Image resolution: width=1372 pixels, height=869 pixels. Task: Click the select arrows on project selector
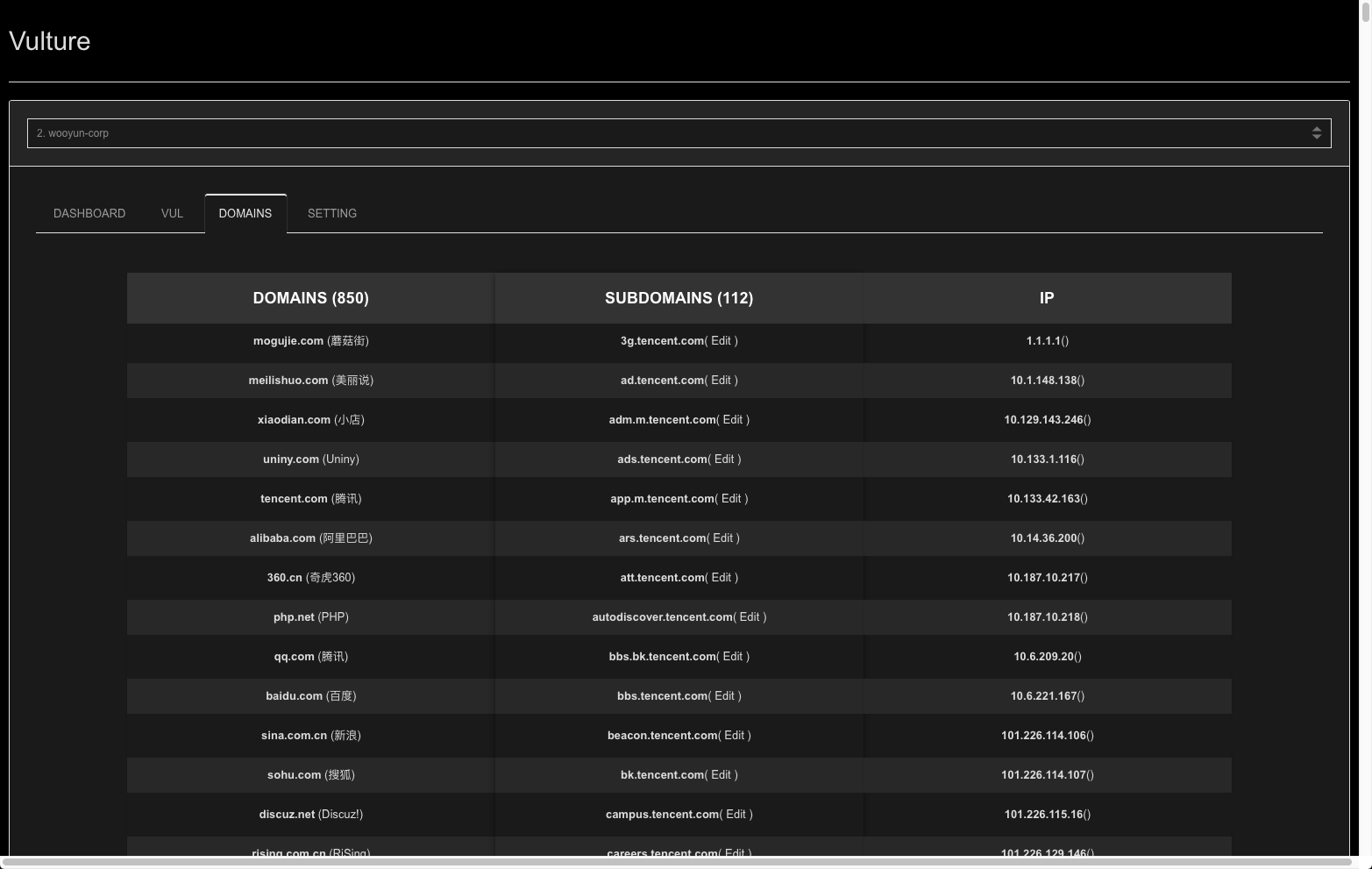point(1316,133)
